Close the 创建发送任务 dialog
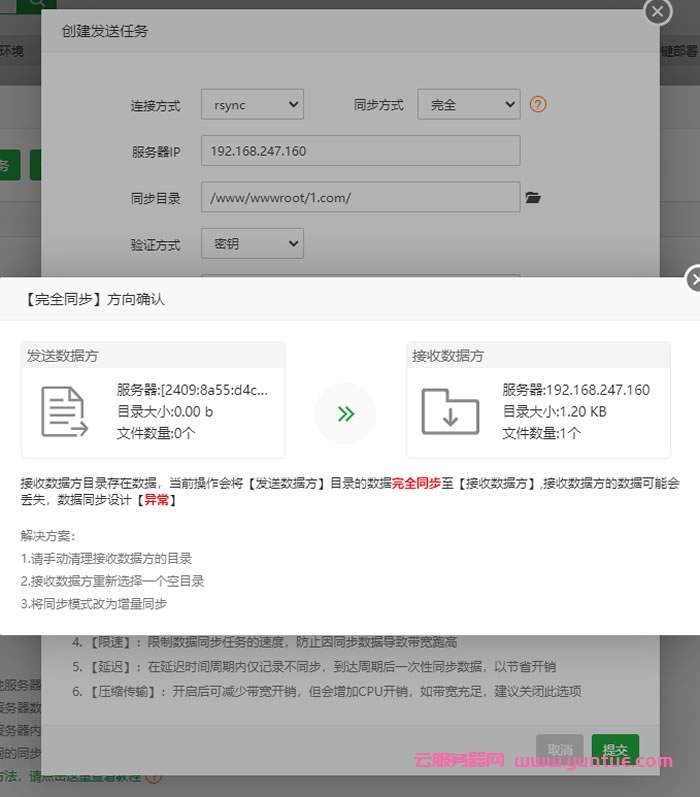Image resolution: width=700 pixels, height=797 pixels. pos(657,11)
